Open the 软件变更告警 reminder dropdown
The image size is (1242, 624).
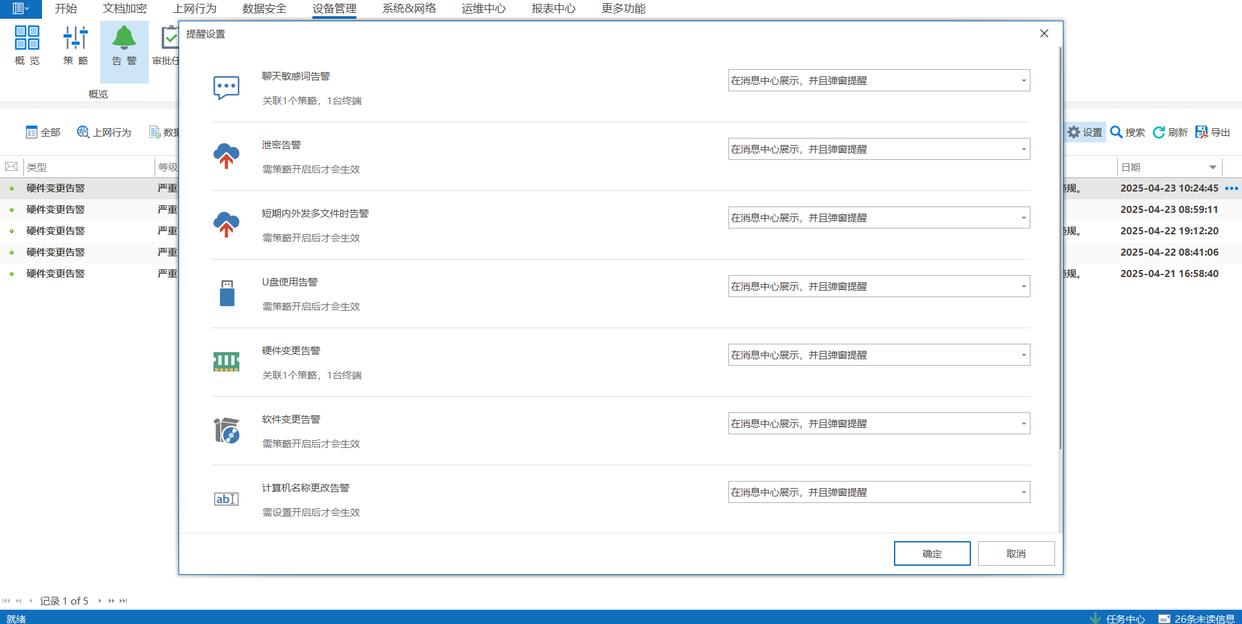pos(879,423)
